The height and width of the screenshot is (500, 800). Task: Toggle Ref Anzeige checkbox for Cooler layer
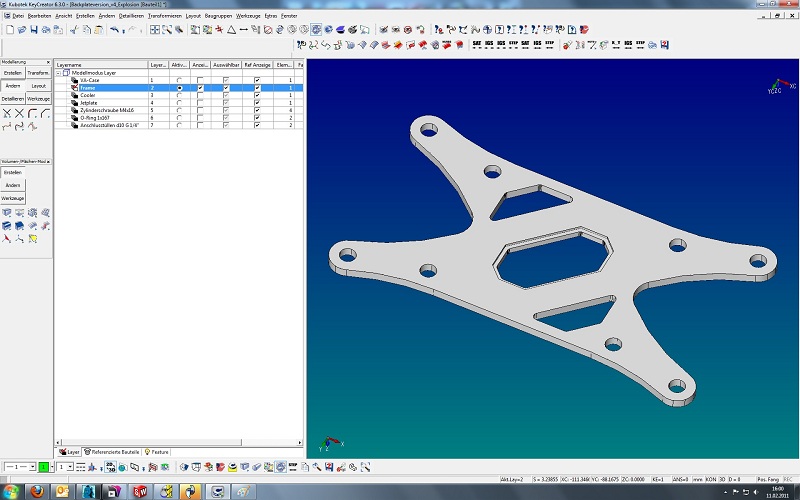click(257, 95)
